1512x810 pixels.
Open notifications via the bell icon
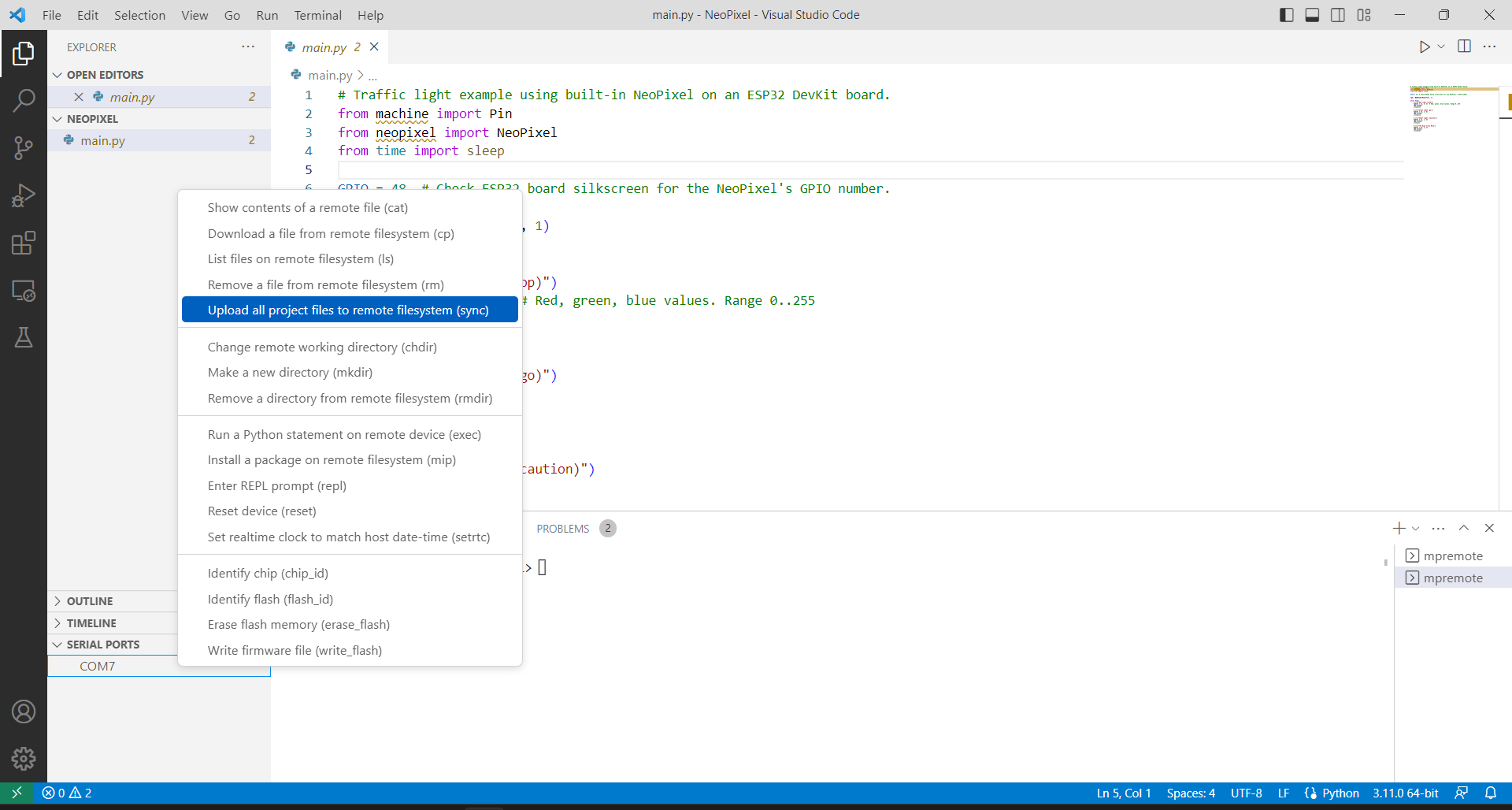coord(1491,793)
